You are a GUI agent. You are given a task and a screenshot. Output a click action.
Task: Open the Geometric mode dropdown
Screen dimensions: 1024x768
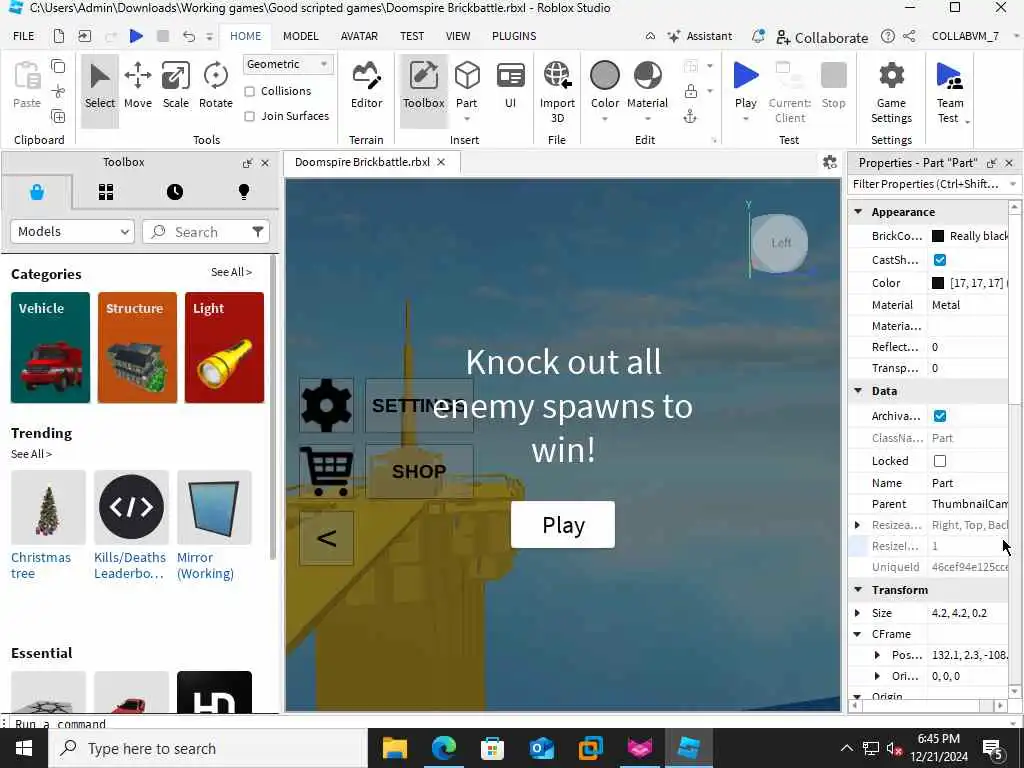[287, 64]
